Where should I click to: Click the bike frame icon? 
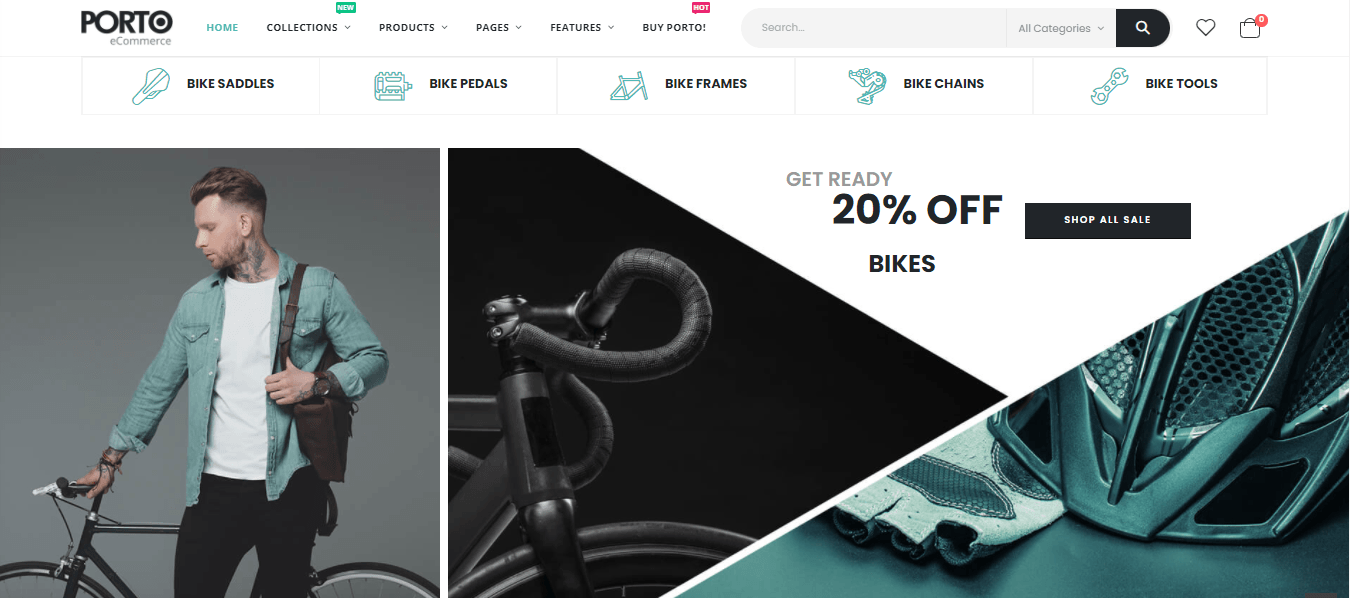[629, 85]
